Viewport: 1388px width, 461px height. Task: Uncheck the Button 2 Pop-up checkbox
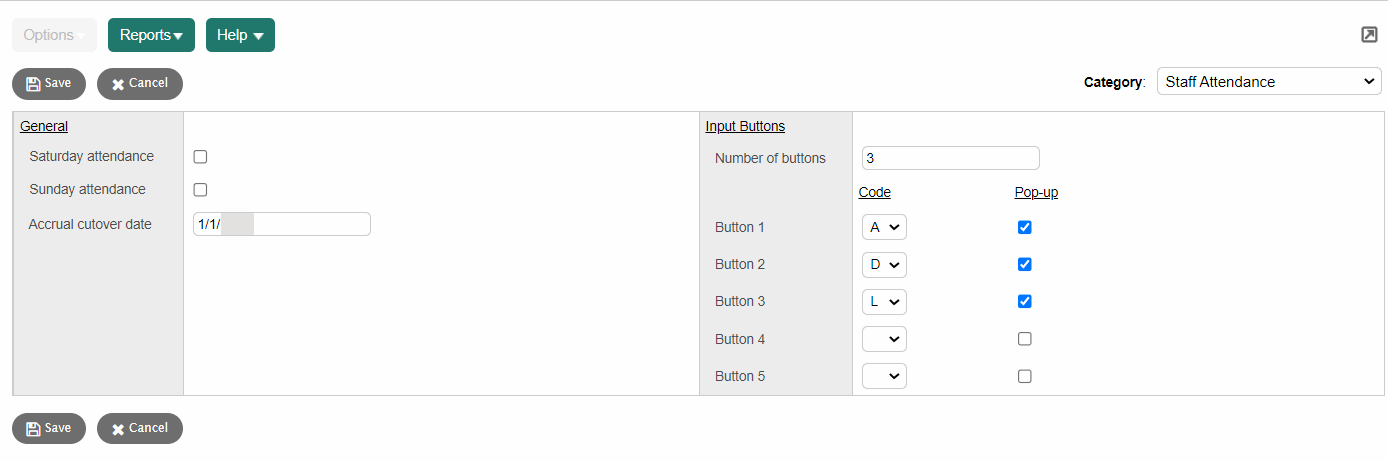(1024, 265)
